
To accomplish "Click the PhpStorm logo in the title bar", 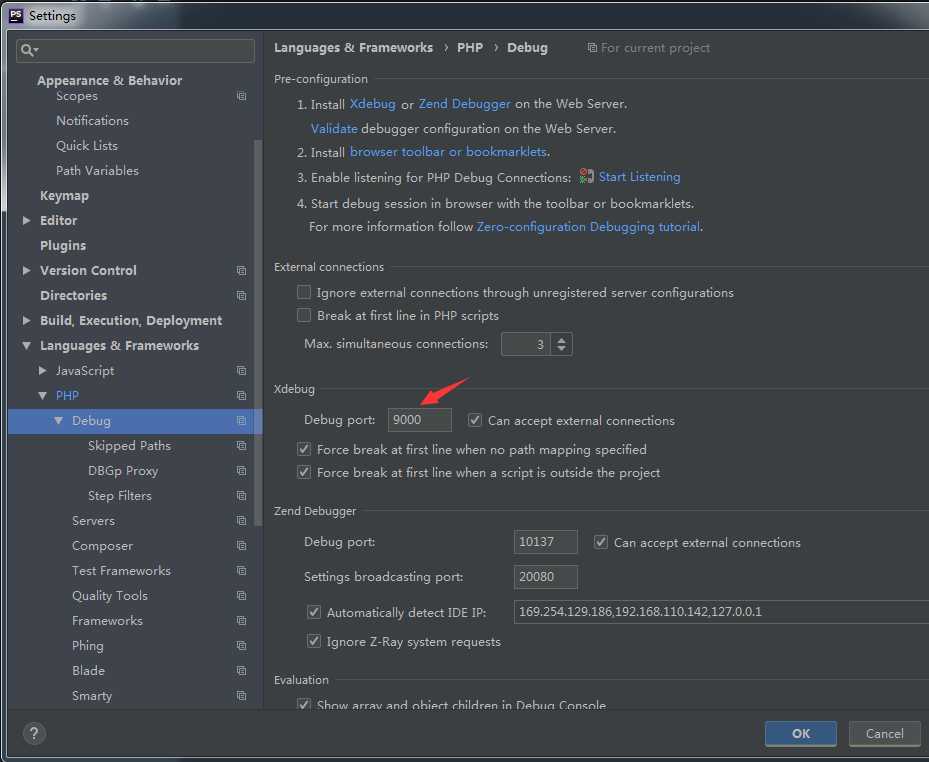I will 16,15.
